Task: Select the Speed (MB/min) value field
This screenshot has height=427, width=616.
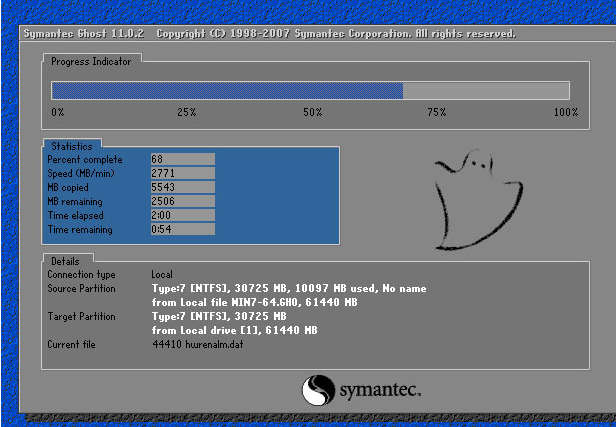Action: tap(181, 173)
